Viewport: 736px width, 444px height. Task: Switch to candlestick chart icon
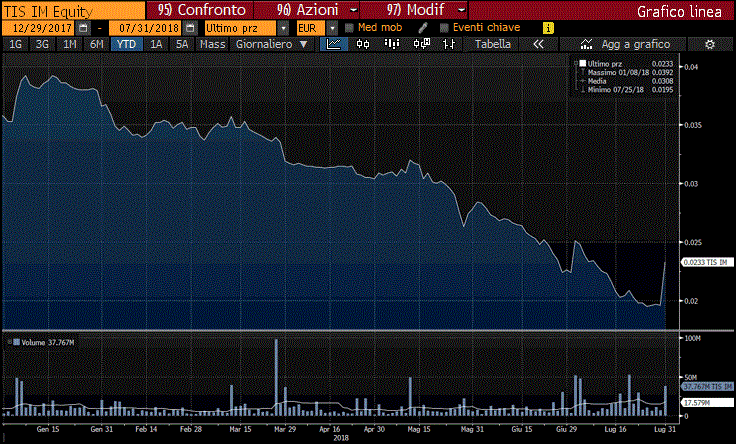click(x=363, y=44)
